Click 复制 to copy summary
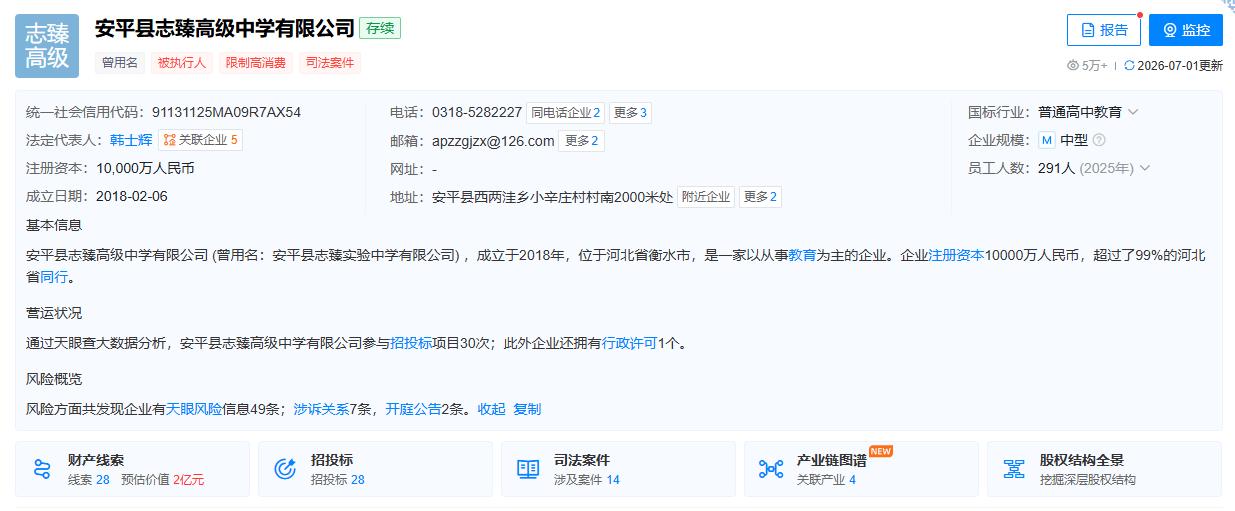Viewport: 1235px width, 511px height. click(x=527, y=409)
